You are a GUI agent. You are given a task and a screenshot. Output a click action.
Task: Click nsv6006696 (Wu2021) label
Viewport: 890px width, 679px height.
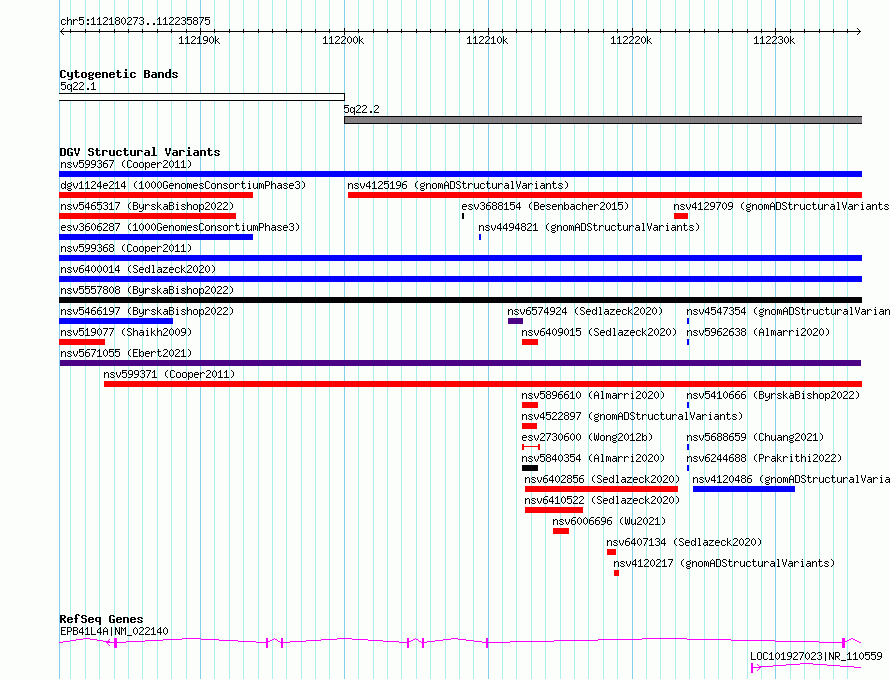pyautogui.click(x=609, y=521)
